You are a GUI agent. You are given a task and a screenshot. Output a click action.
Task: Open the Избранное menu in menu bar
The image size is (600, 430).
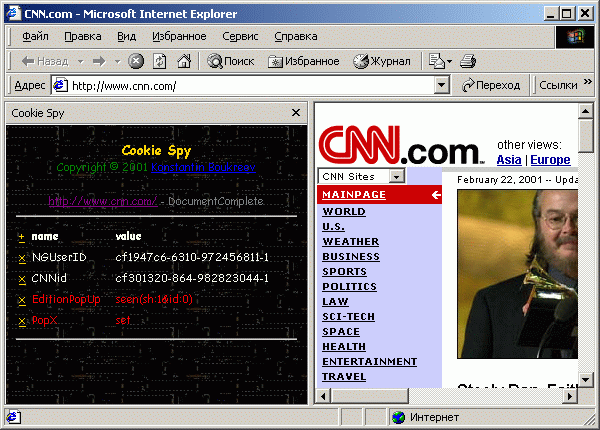pos(179,36)
